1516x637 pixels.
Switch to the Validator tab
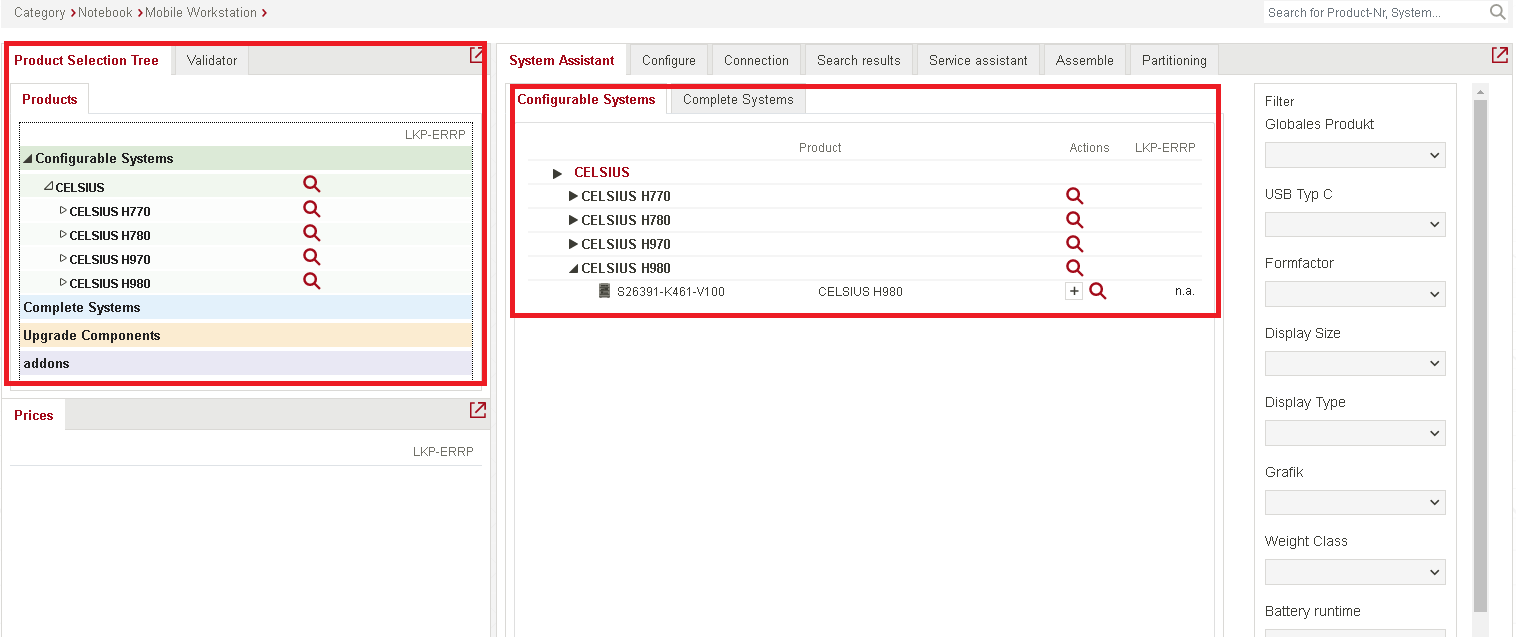pos(212,60)
